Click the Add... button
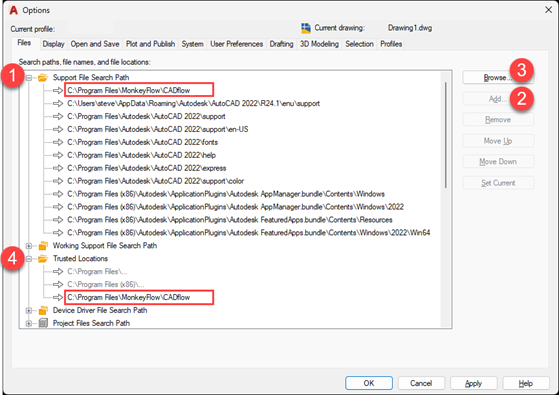 coord(498,99)
